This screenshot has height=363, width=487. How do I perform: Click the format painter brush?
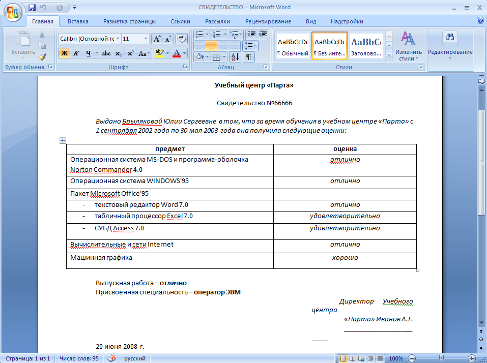tap(42, 57)
